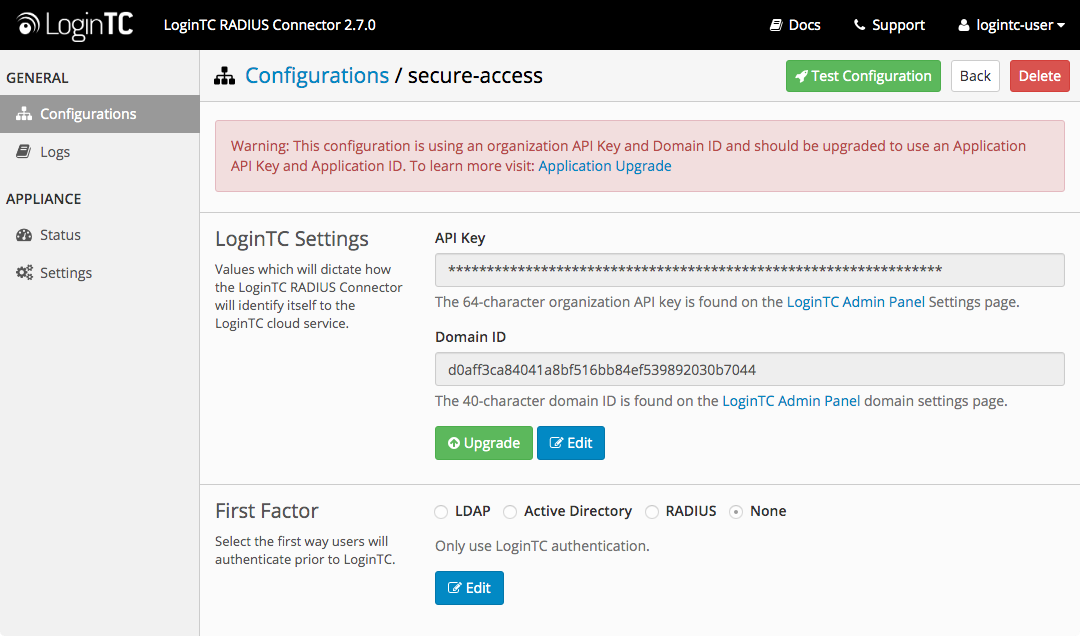Select the LDAP first factor option
The height and width of the screenshot is (636, 1080).
click(x=442, y=512)
